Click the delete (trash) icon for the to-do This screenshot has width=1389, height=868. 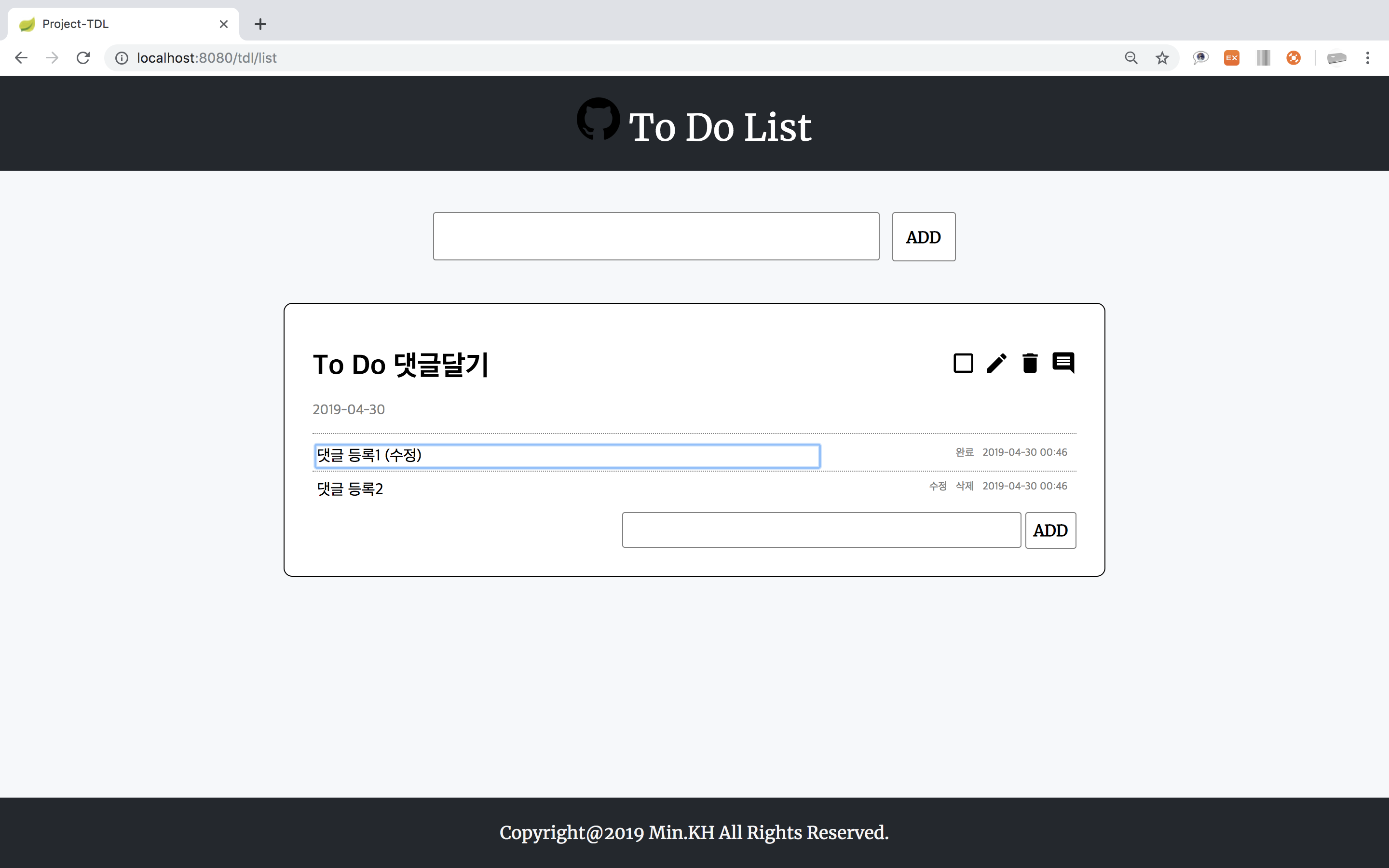click(x=1030, y=363)
